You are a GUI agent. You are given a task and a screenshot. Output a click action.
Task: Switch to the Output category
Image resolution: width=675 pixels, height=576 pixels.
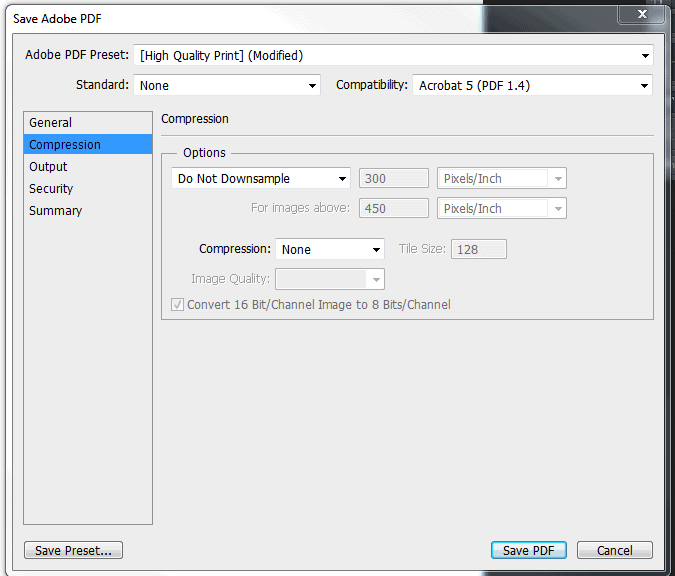point(49,167)
